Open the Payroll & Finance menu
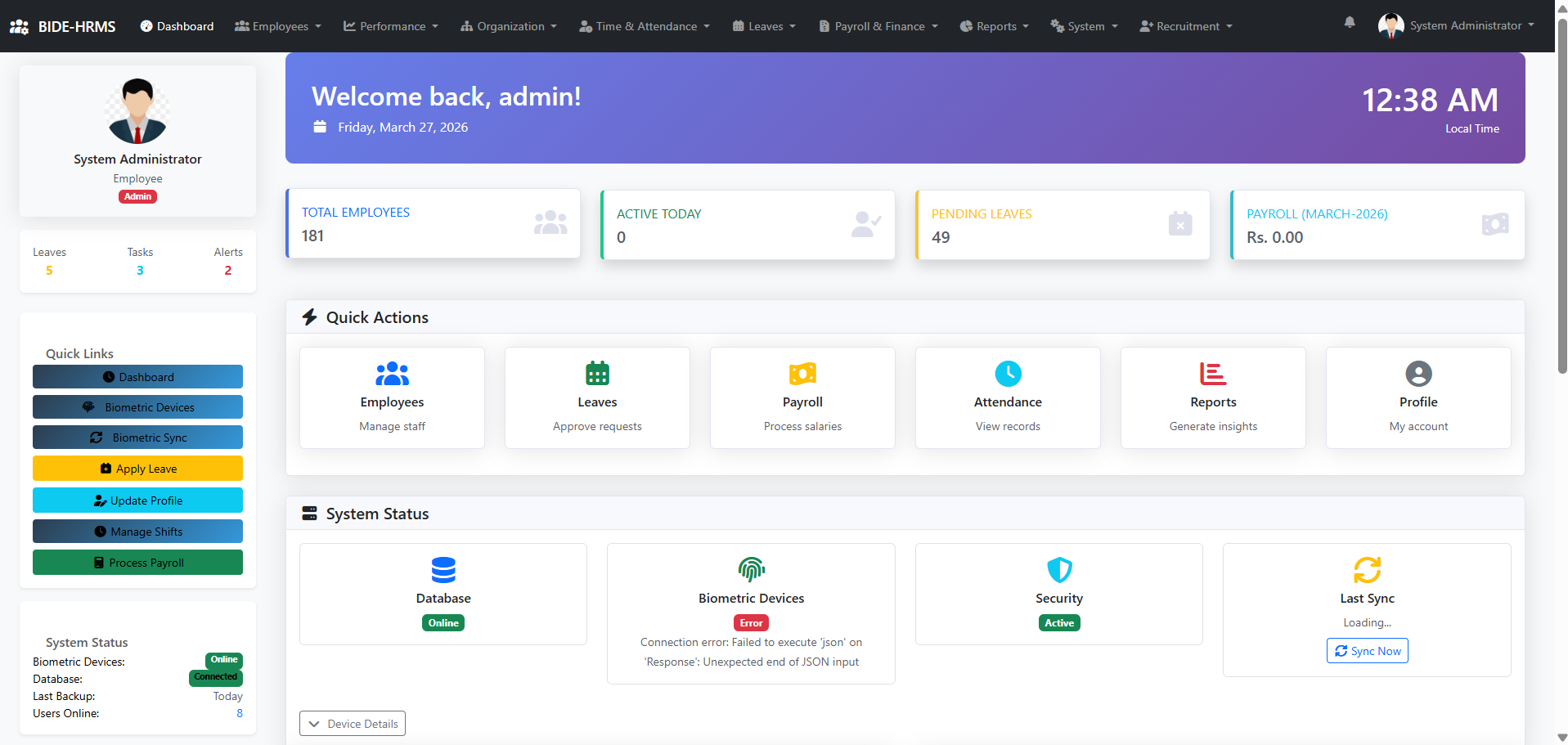 click(x=877, y=25)
